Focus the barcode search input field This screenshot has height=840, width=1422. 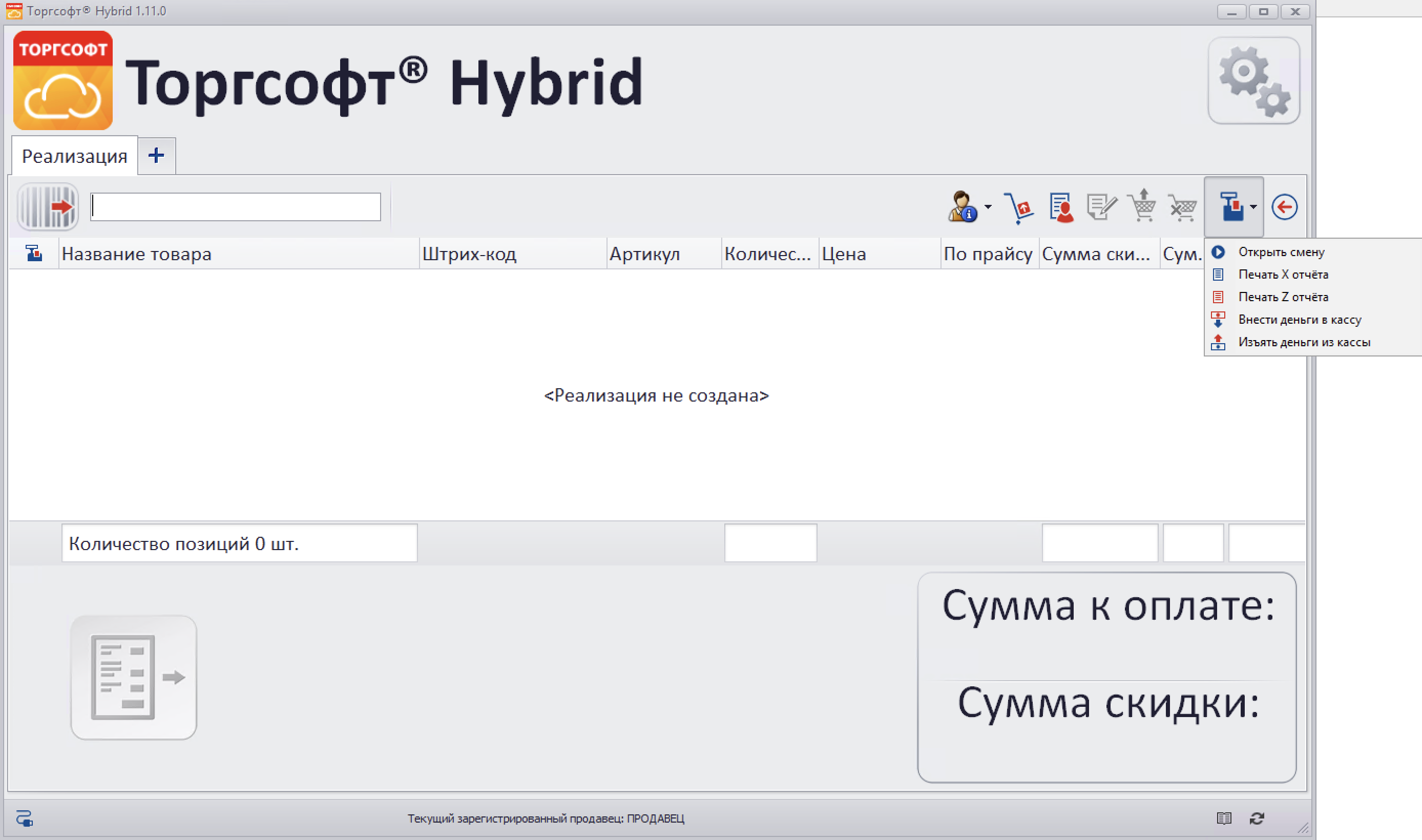(236, 206)
